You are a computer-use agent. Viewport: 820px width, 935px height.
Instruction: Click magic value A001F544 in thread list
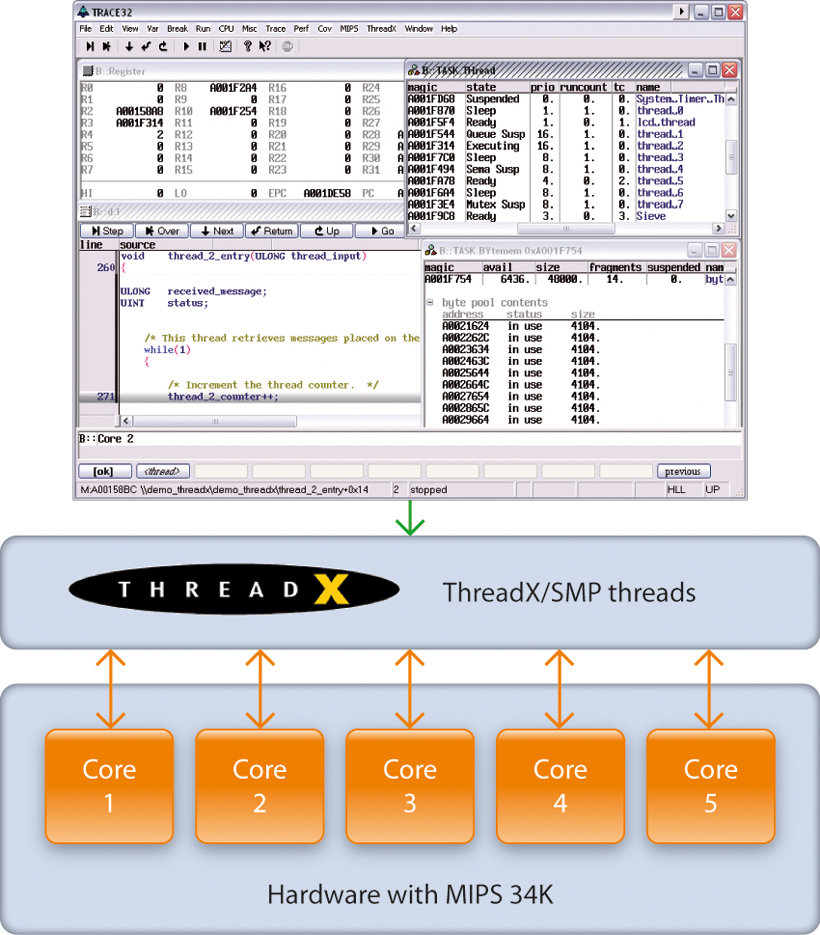click(431, 134)
